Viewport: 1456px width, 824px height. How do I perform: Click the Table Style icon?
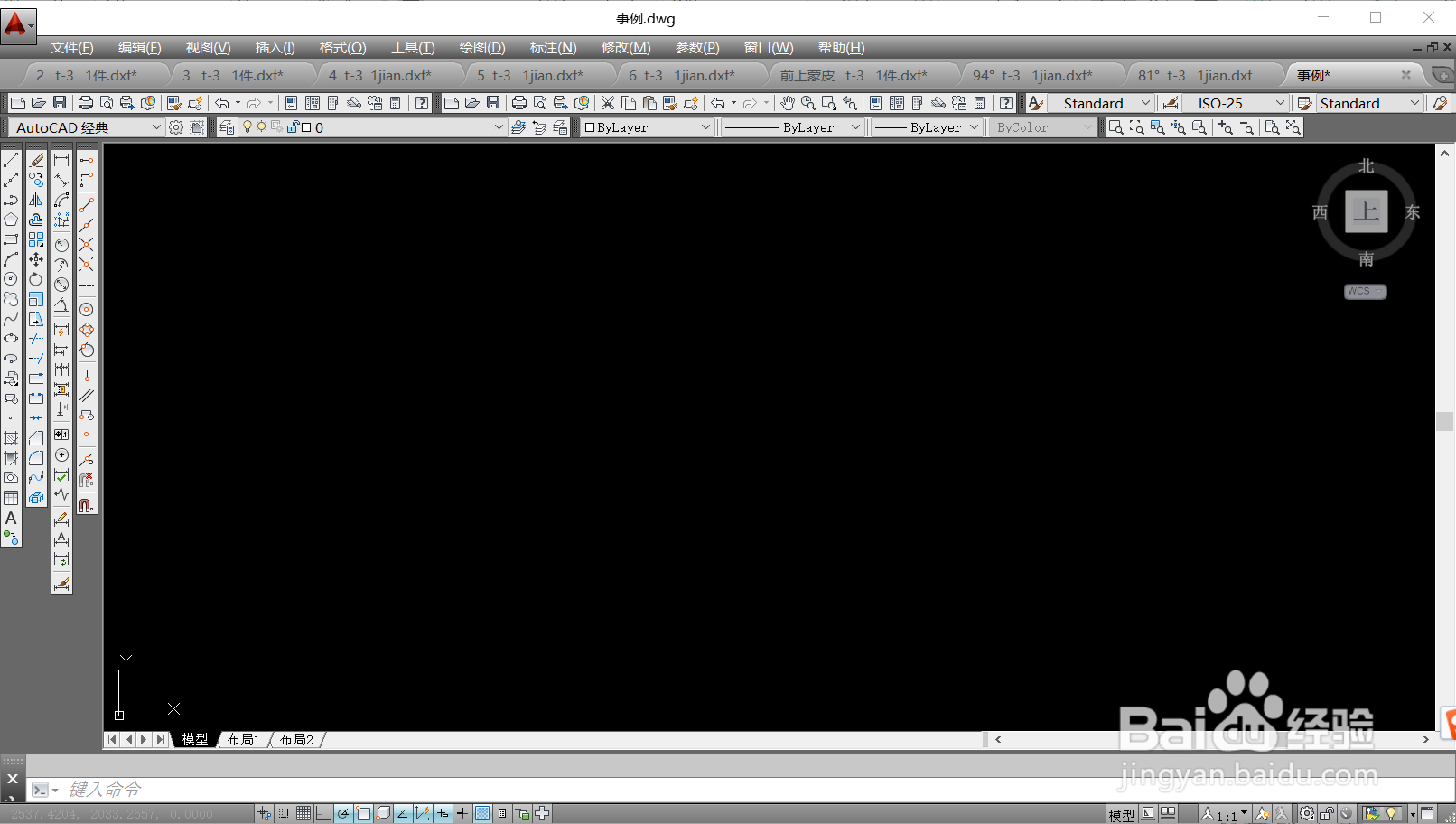(x=1304, y=103)
